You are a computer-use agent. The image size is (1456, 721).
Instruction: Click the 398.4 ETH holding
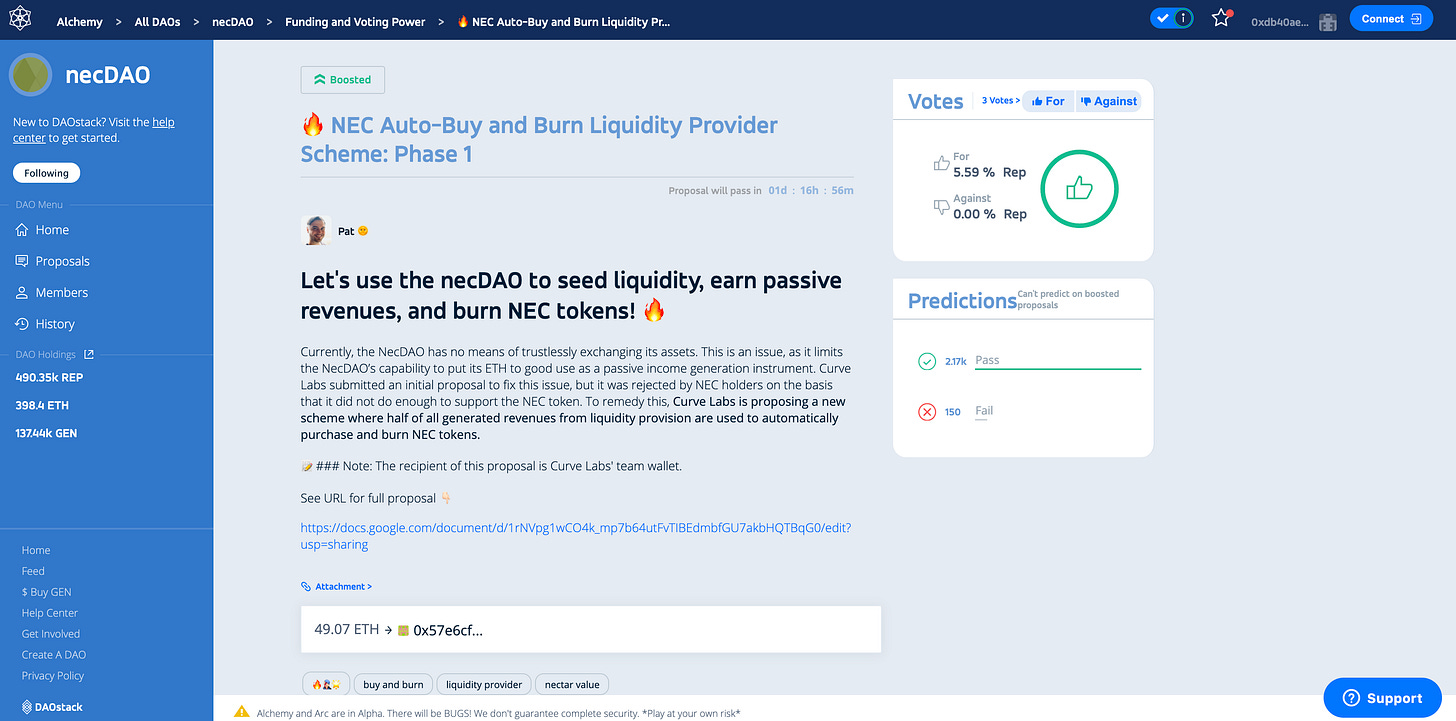coord(42,405)
